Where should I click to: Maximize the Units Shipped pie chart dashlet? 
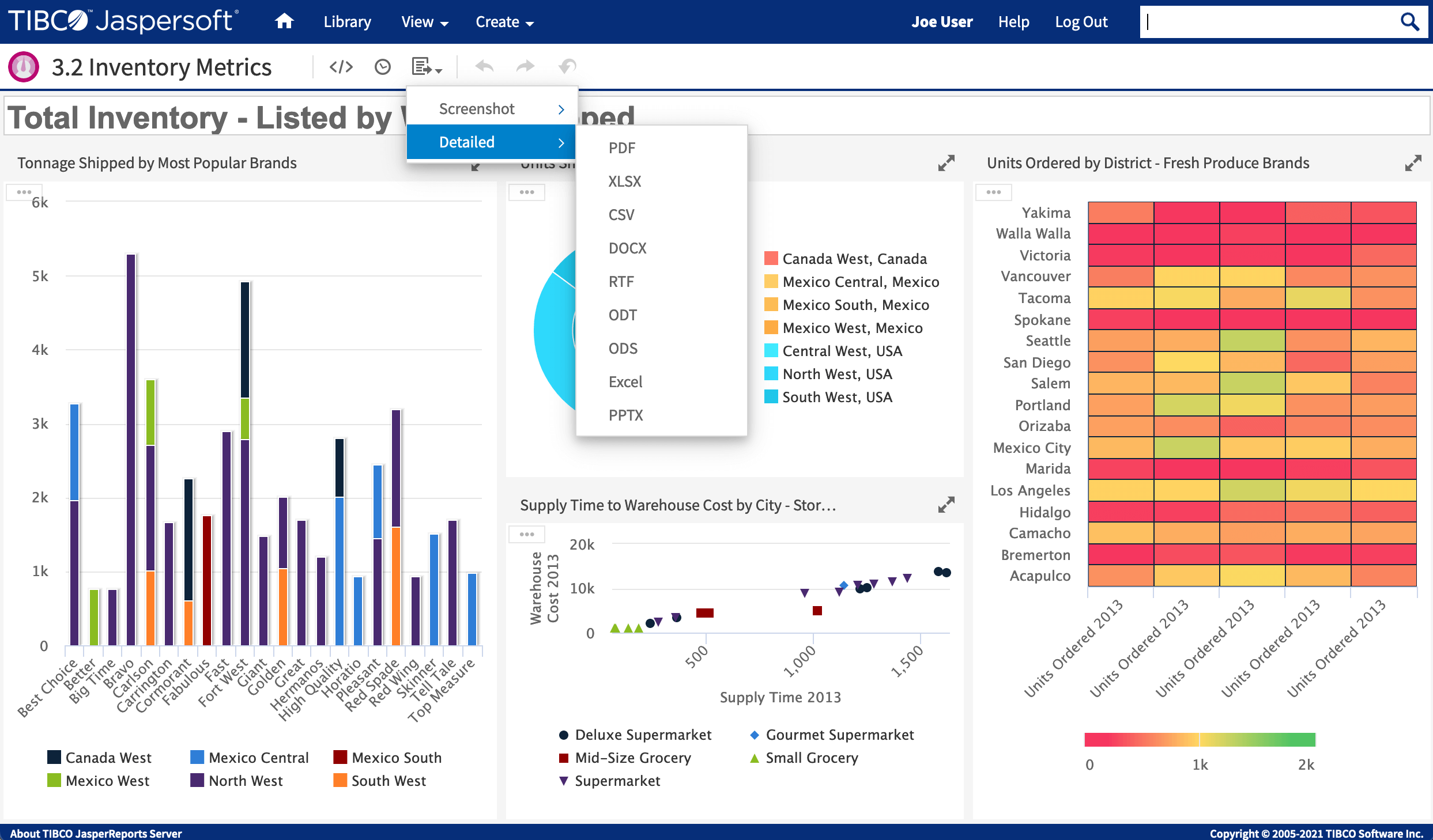coord(946,163)
